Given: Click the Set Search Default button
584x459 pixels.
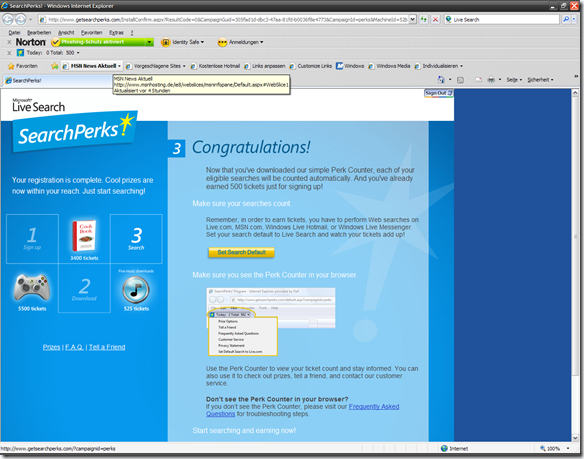Looking at the screenshot, I should coord(241,252).
